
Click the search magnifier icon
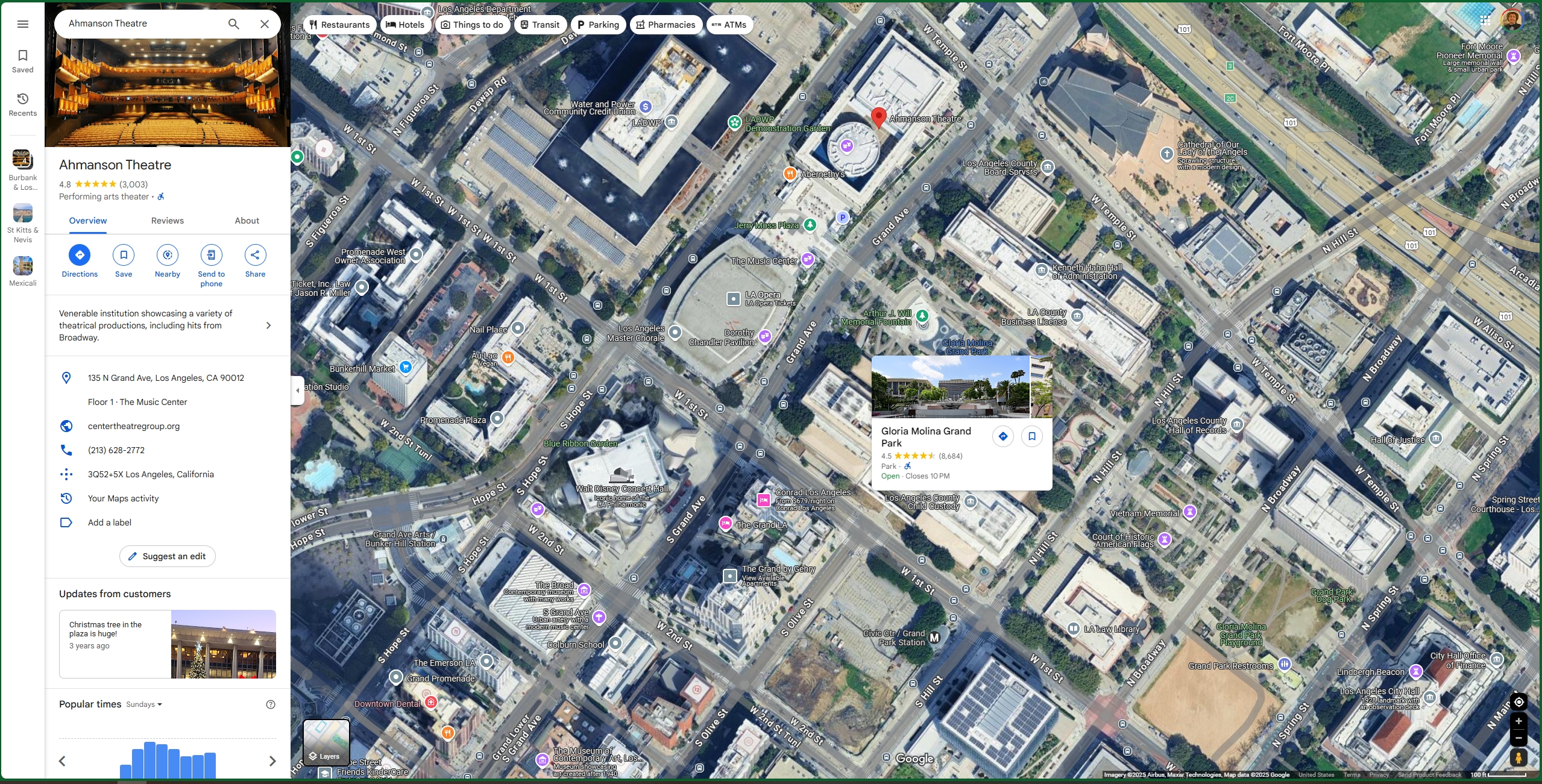tap(234, 24)
